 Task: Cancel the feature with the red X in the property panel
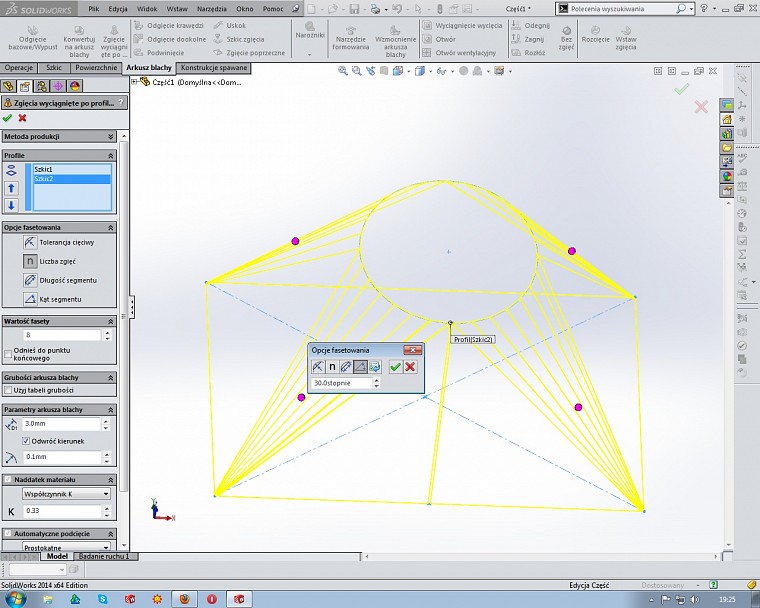click(22, 118)
